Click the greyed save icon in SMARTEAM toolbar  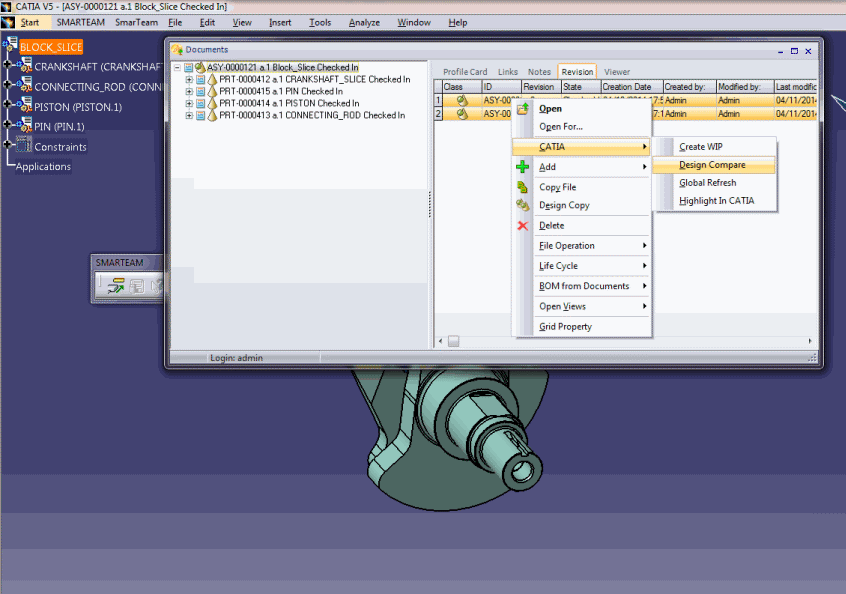pos(137,286)
